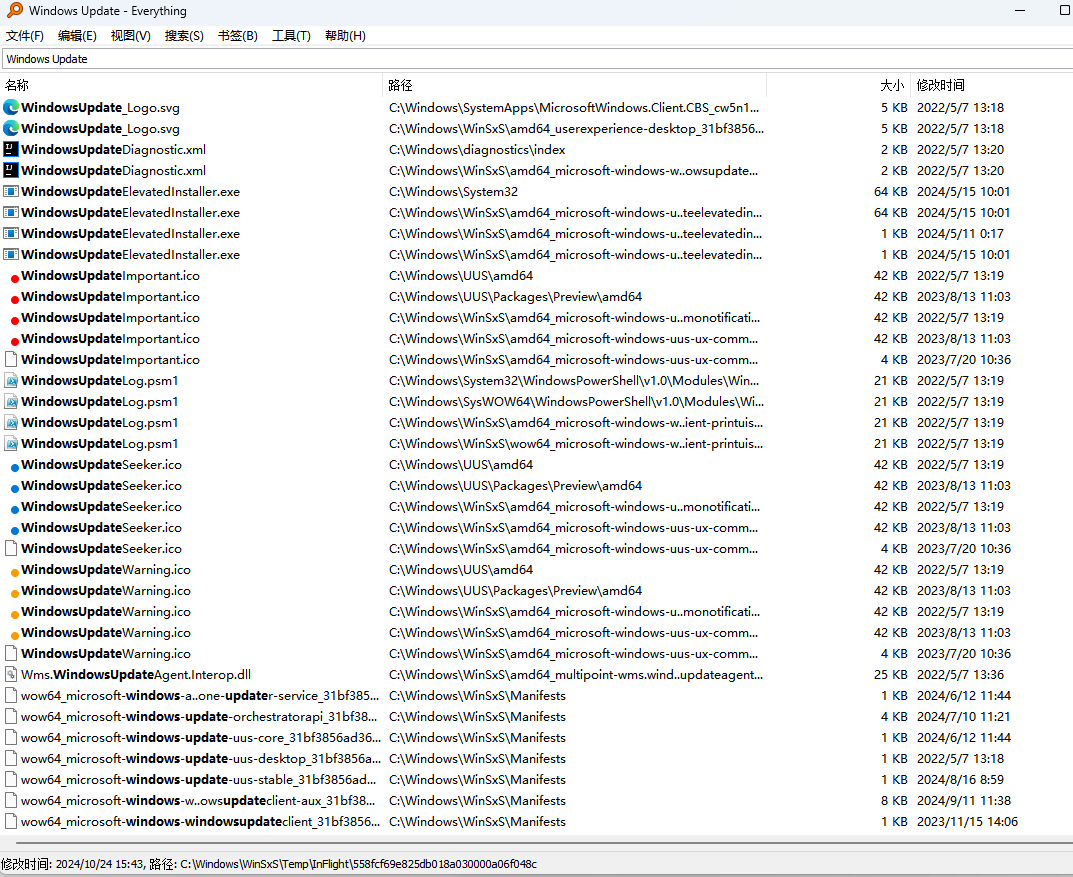The width and height of the screenshot is (1073, 877).
Task: Open the 搜索(S) menu
Action: click(184, 36)
